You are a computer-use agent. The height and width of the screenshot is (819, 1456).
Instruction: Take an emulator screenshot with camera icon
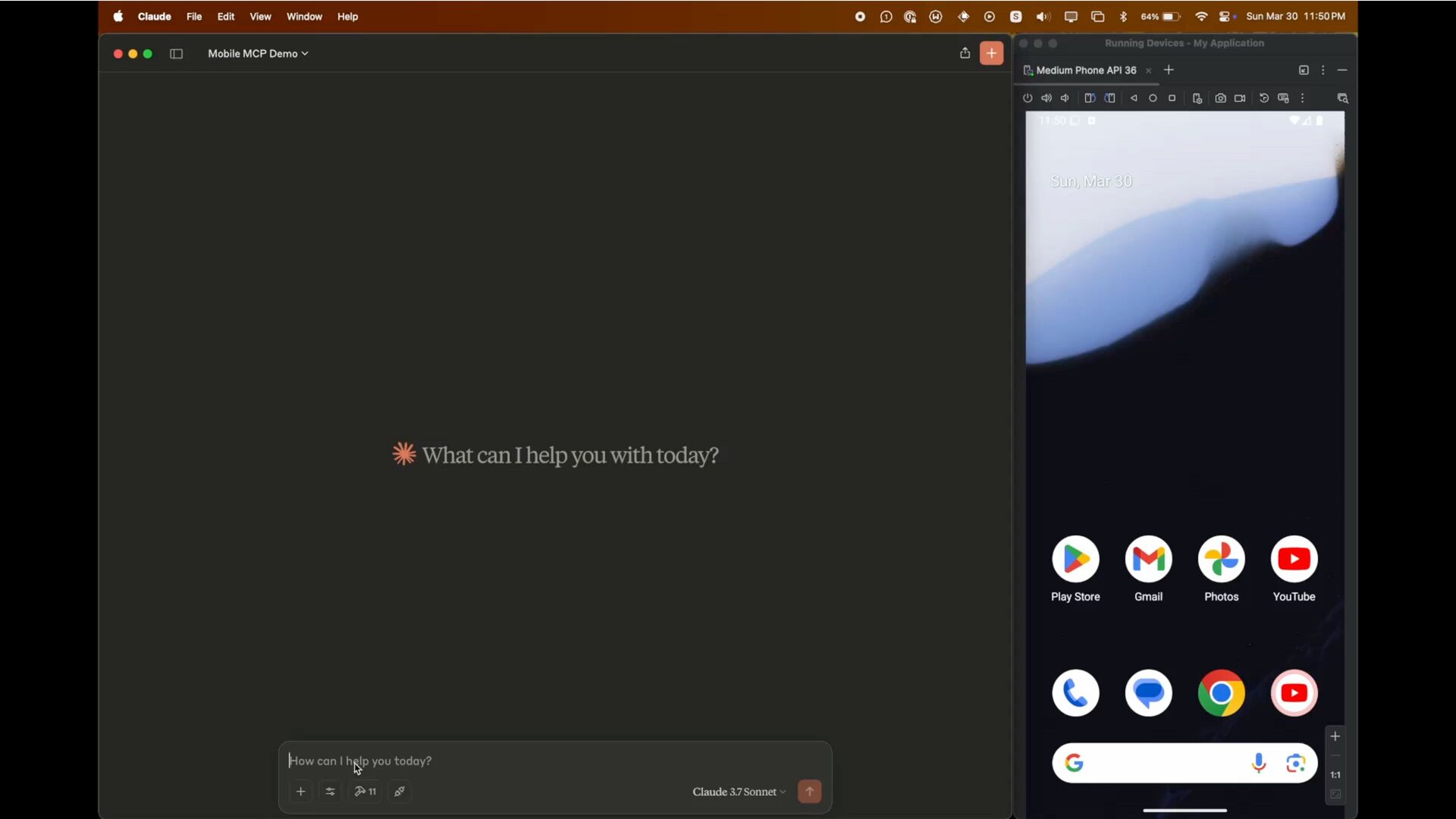click(x=1220, y=99)
